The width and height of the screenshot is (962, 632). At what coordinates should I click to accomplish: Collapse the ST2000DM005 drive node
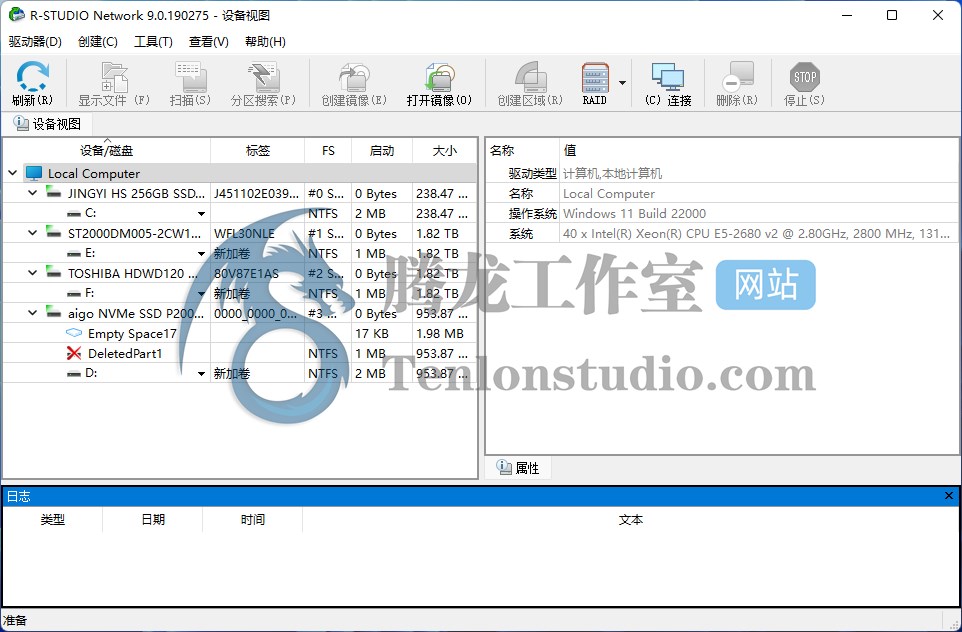pyautogui.click(x=33, y=233)
